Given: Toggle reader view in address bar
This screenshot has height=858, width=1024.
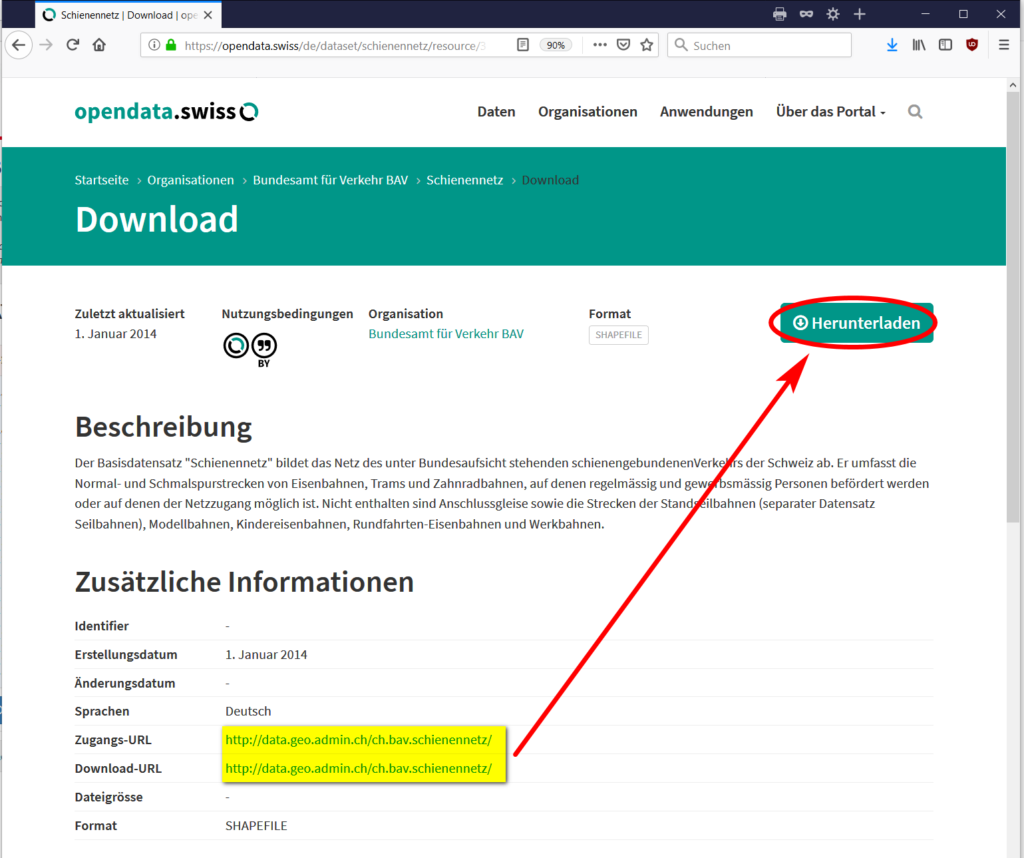Looking at the screenshot, I should [523, 45].
